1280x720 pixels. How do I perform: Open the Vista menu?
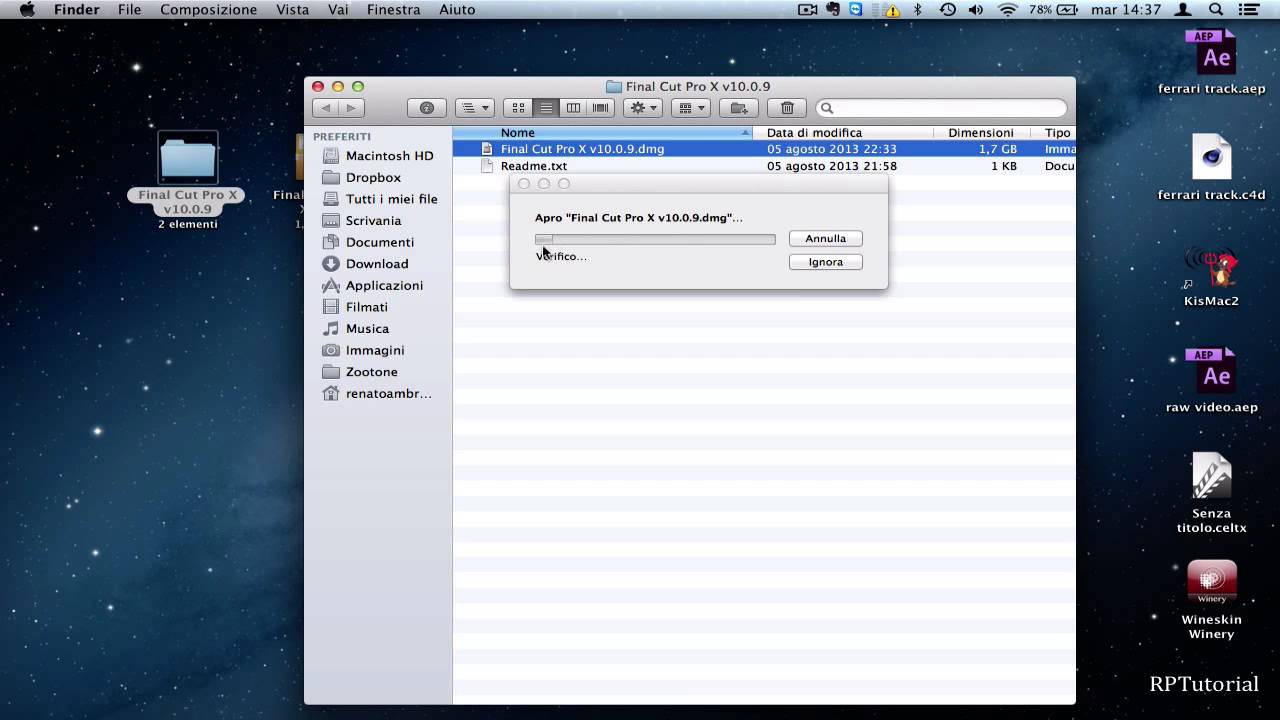point(292,10)
